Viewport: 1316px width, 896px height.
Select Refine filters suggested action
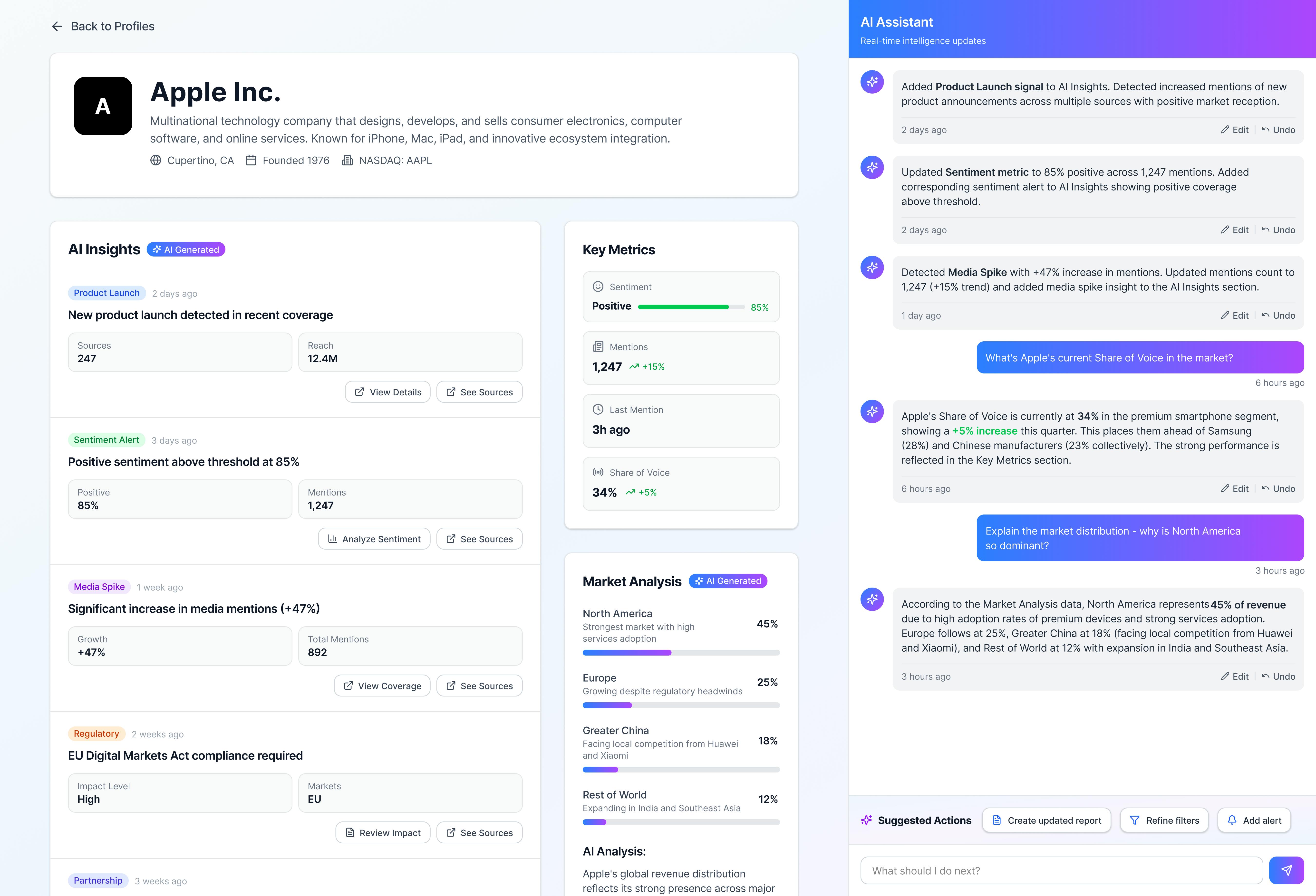(x=1164, y=820)
